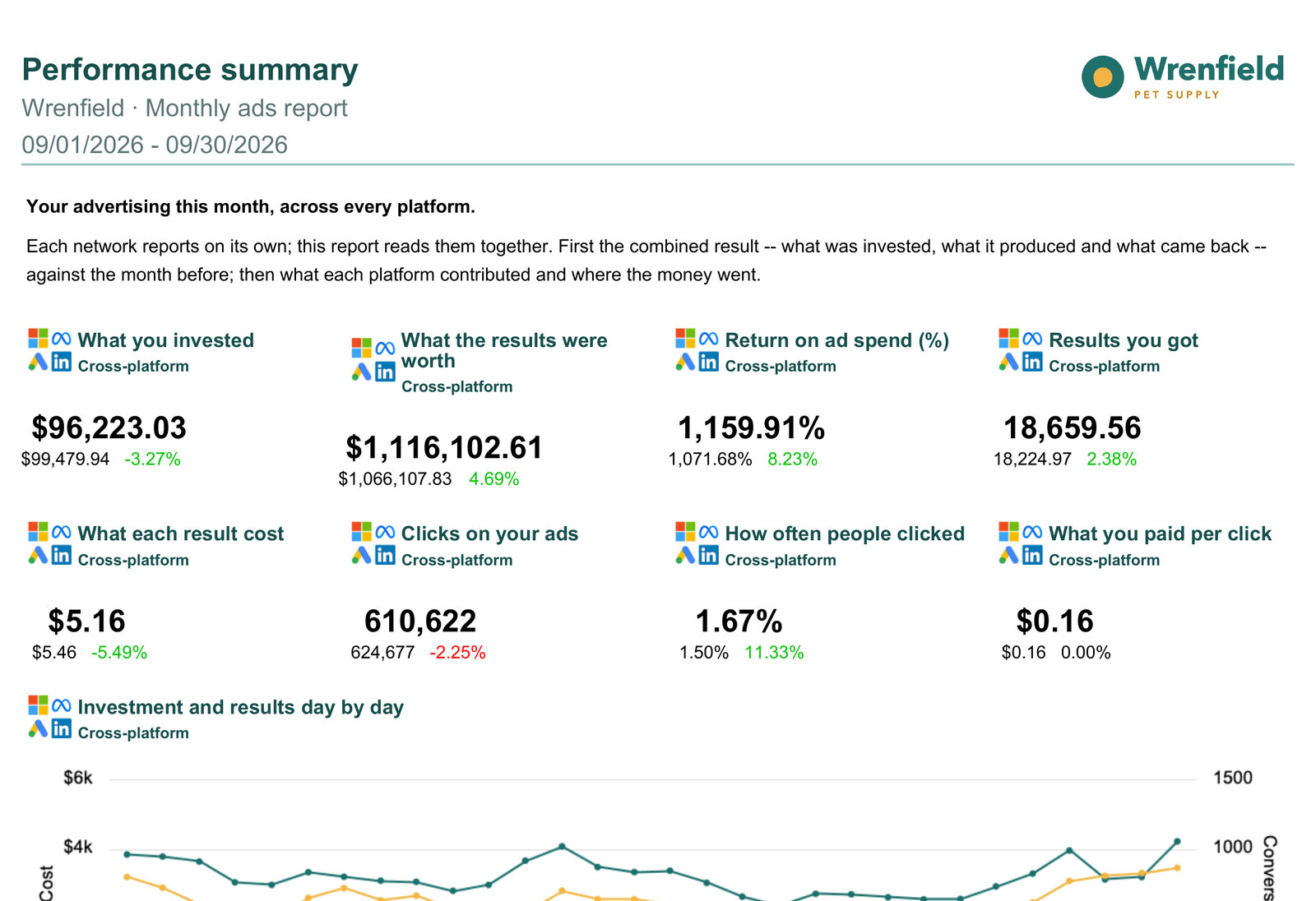Viewport: 1316px width, 901px height.
Task: Click the Performance summary heading
Action: click(x=190, y=70)
